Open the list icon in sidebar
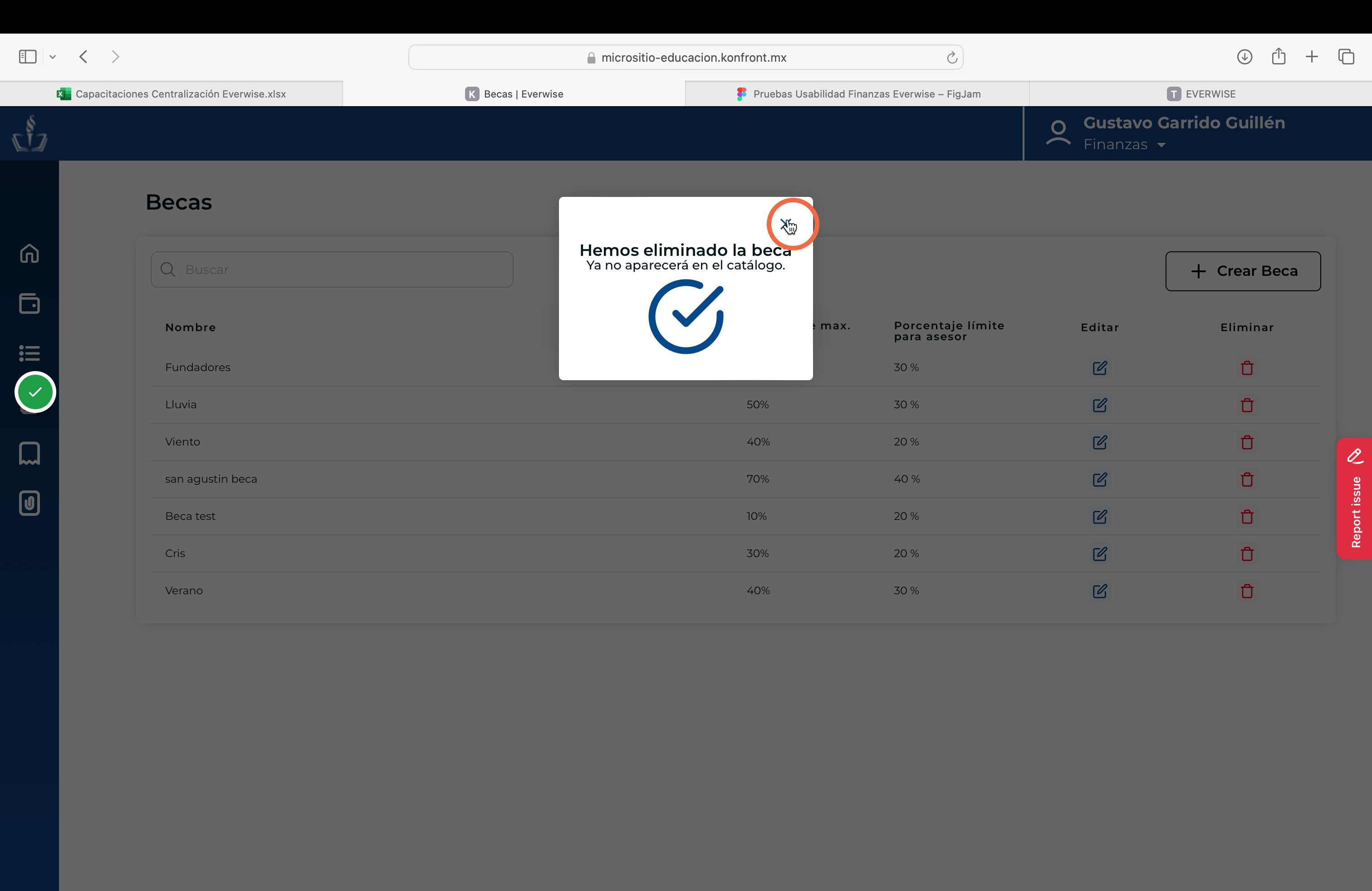 coord(29,352)
